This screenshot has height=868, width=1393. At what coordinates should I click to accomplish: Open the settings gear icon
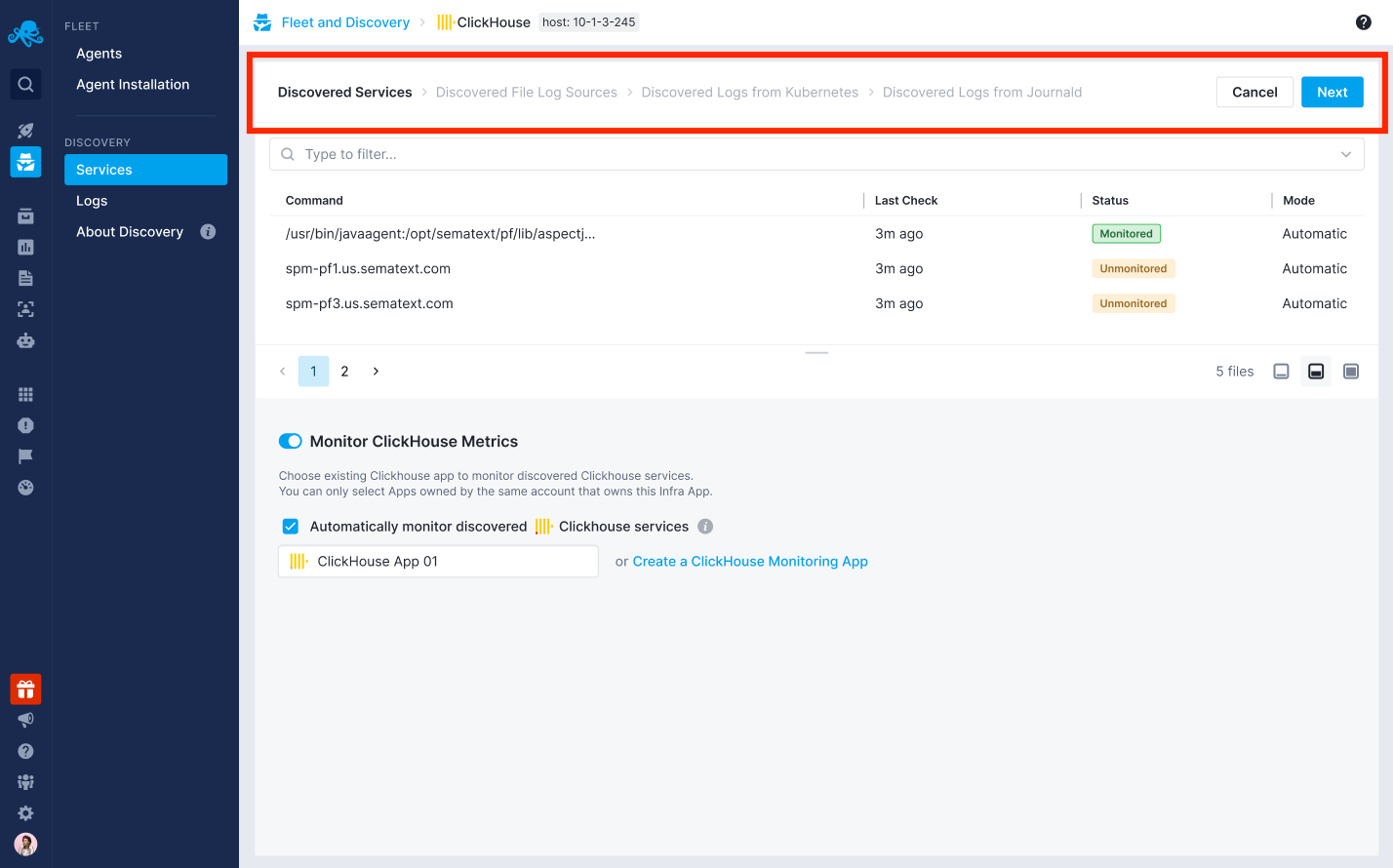pyautogui.click(x=26, y=813)
